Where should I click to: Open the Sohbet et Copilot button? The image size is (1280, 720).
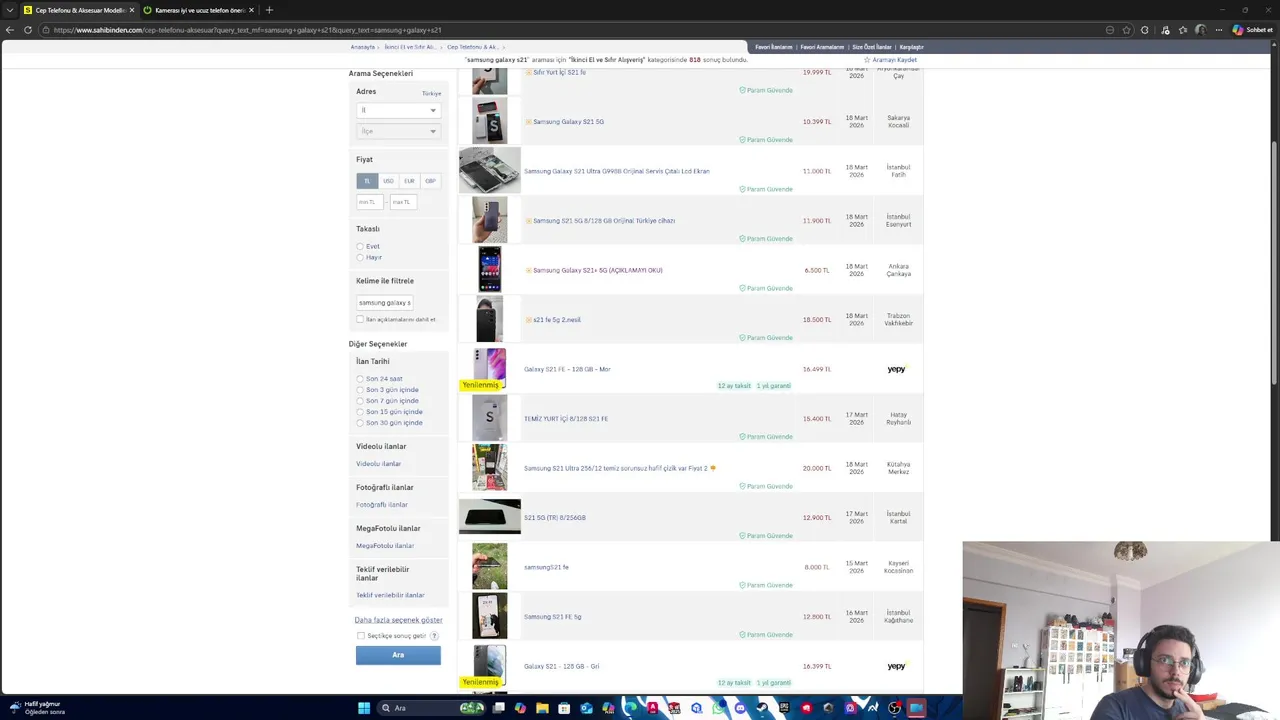pos(1253,30)
